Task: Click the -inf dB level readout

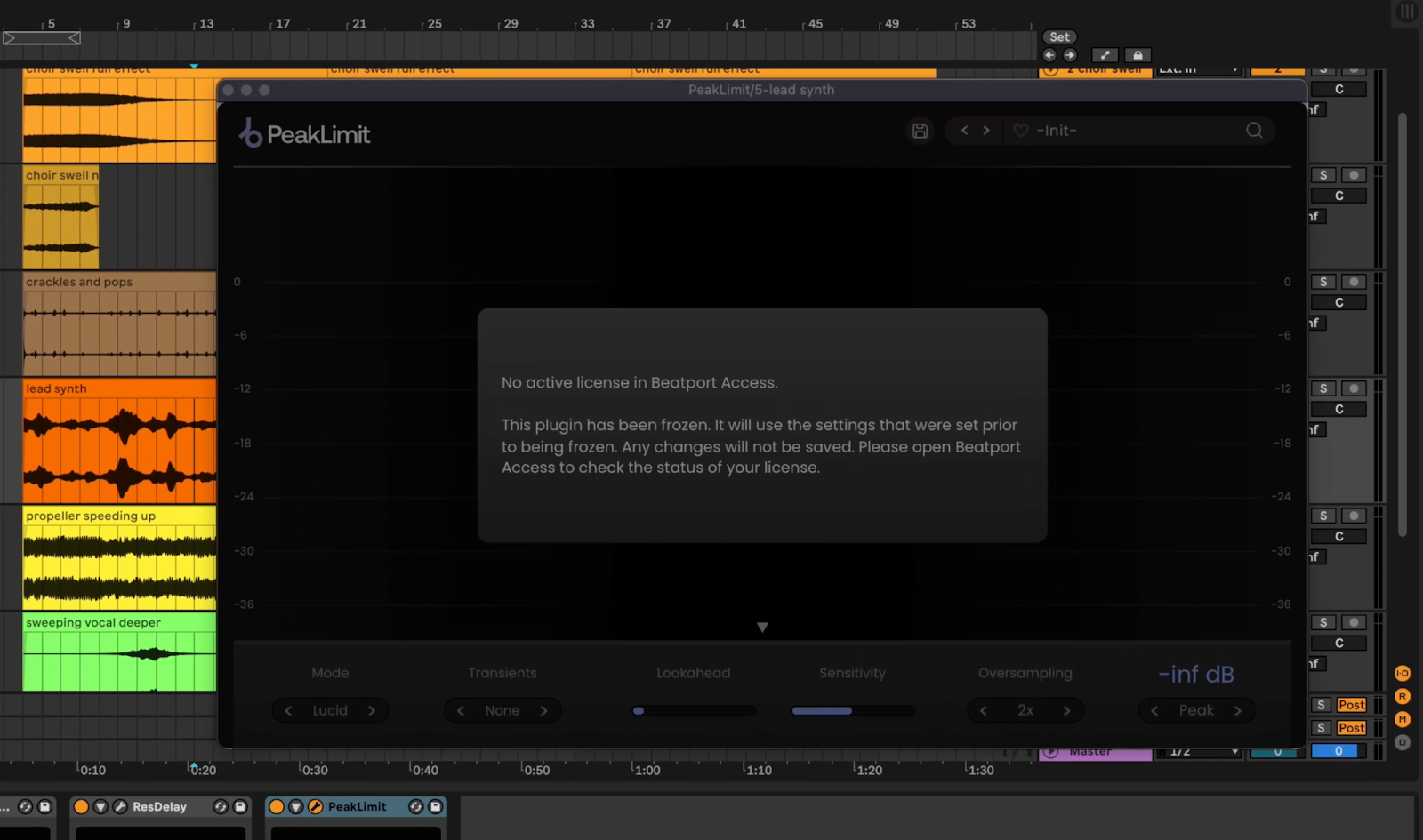Action: click(1196, 675)
